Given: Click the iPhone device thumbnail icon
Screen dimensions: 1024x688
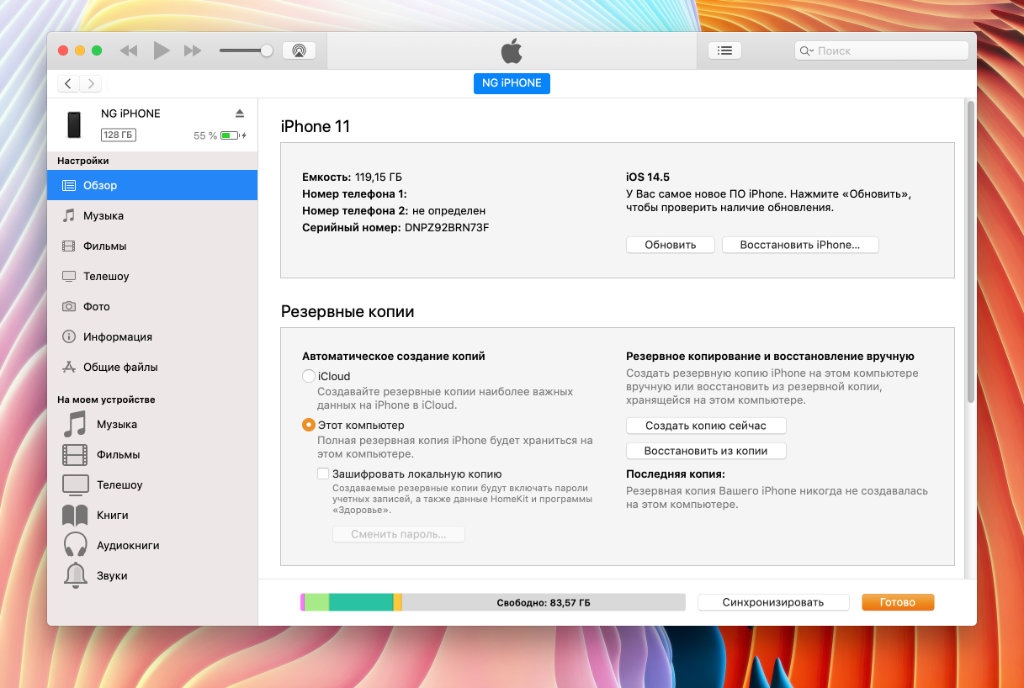Looking at the screenshot, I should click(x=74, y=125).
